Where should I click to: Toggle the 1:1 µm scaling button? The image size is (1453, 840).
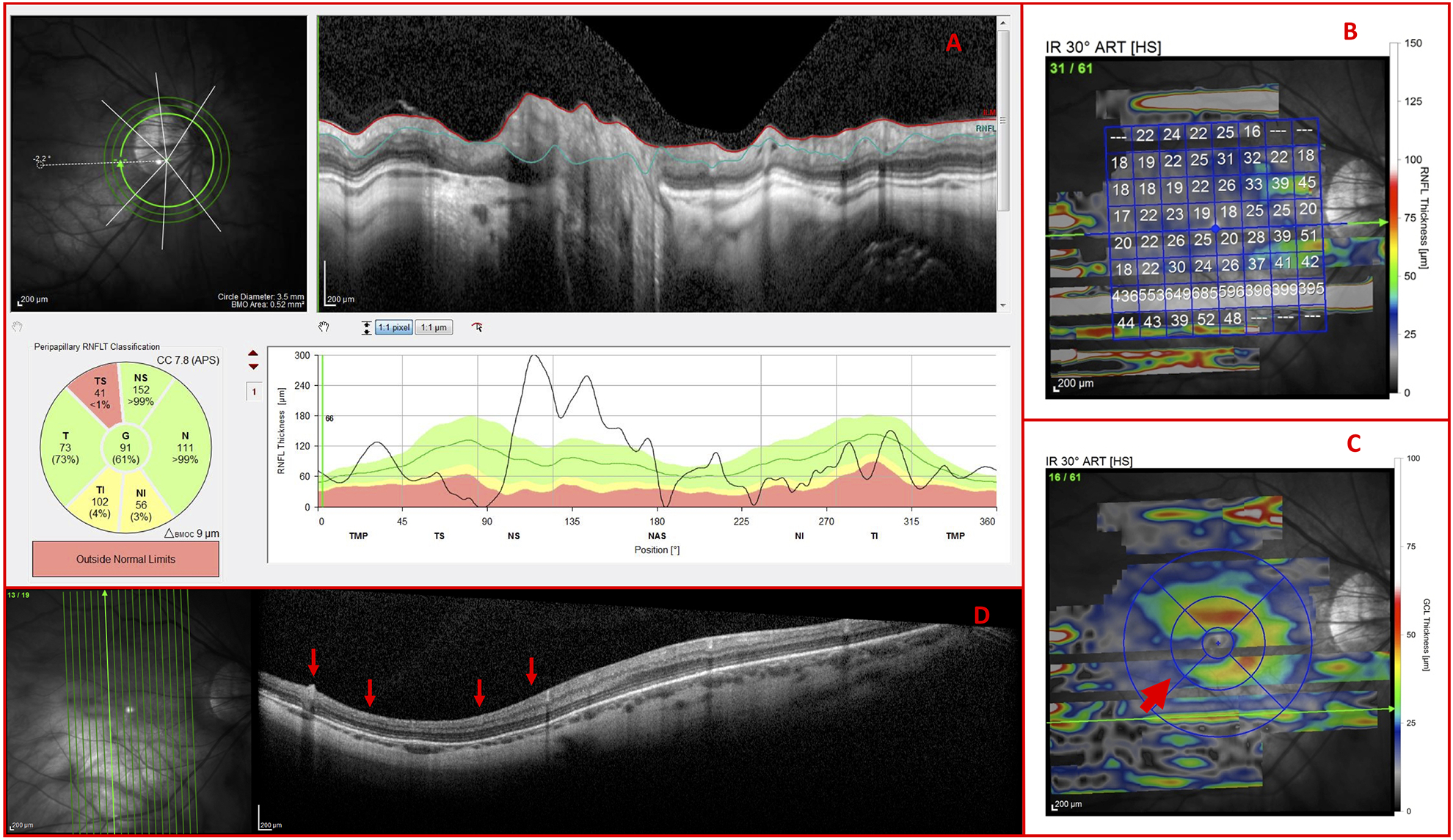434,328
